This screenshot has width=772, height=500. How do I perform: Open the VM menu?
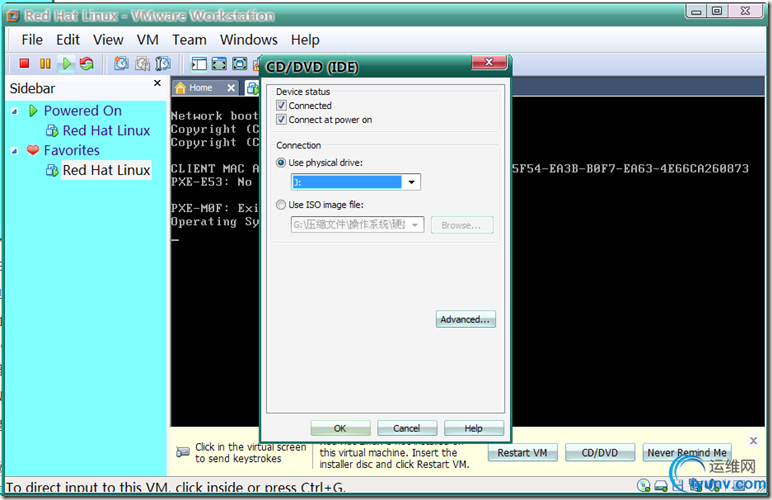pos(147,40)
